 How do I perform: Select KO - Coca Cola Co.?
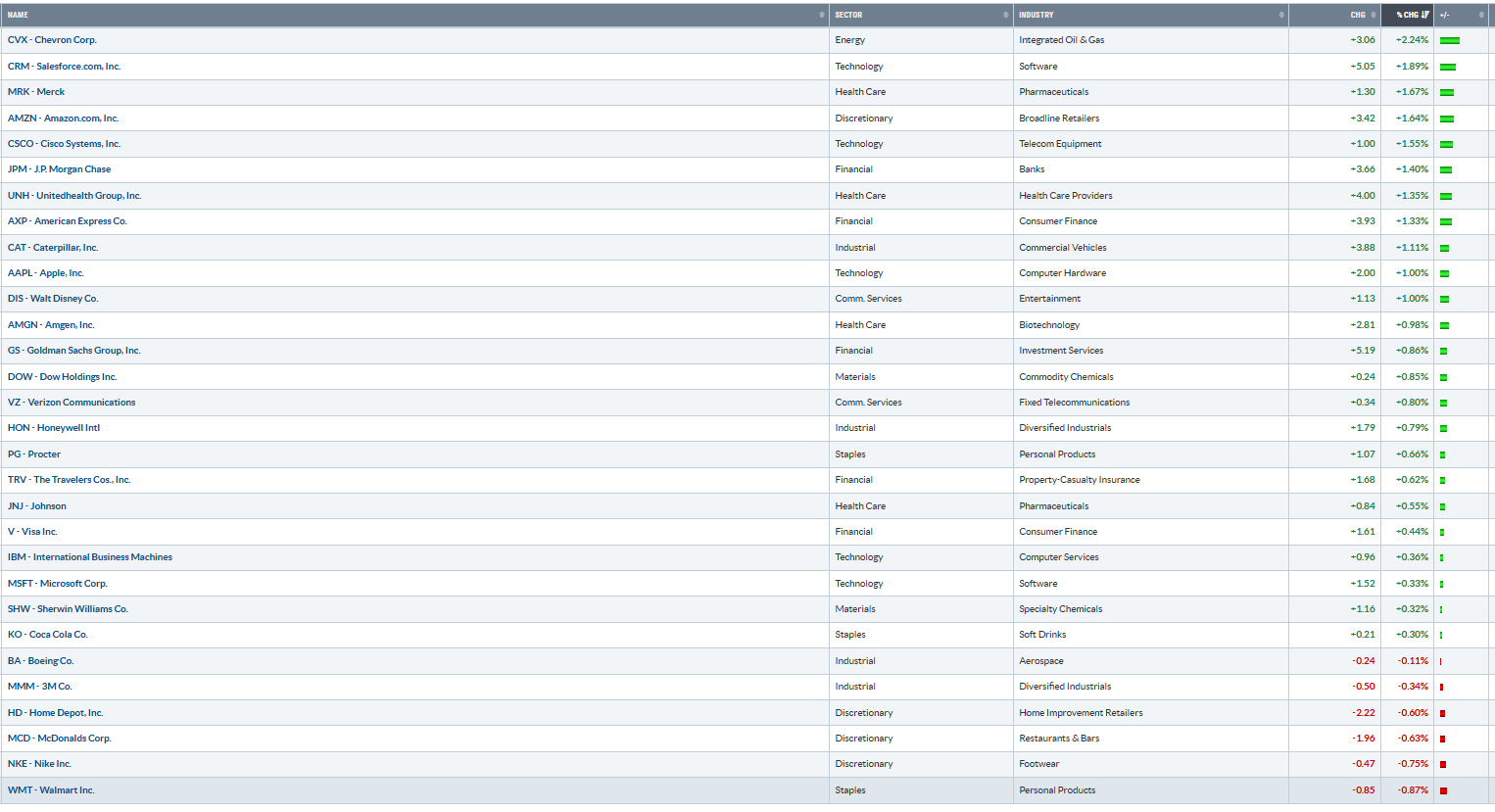coord(48,635)
